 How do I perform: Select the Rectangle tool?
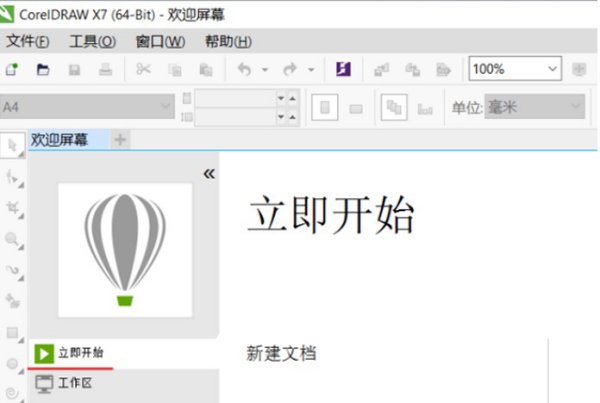13,333
